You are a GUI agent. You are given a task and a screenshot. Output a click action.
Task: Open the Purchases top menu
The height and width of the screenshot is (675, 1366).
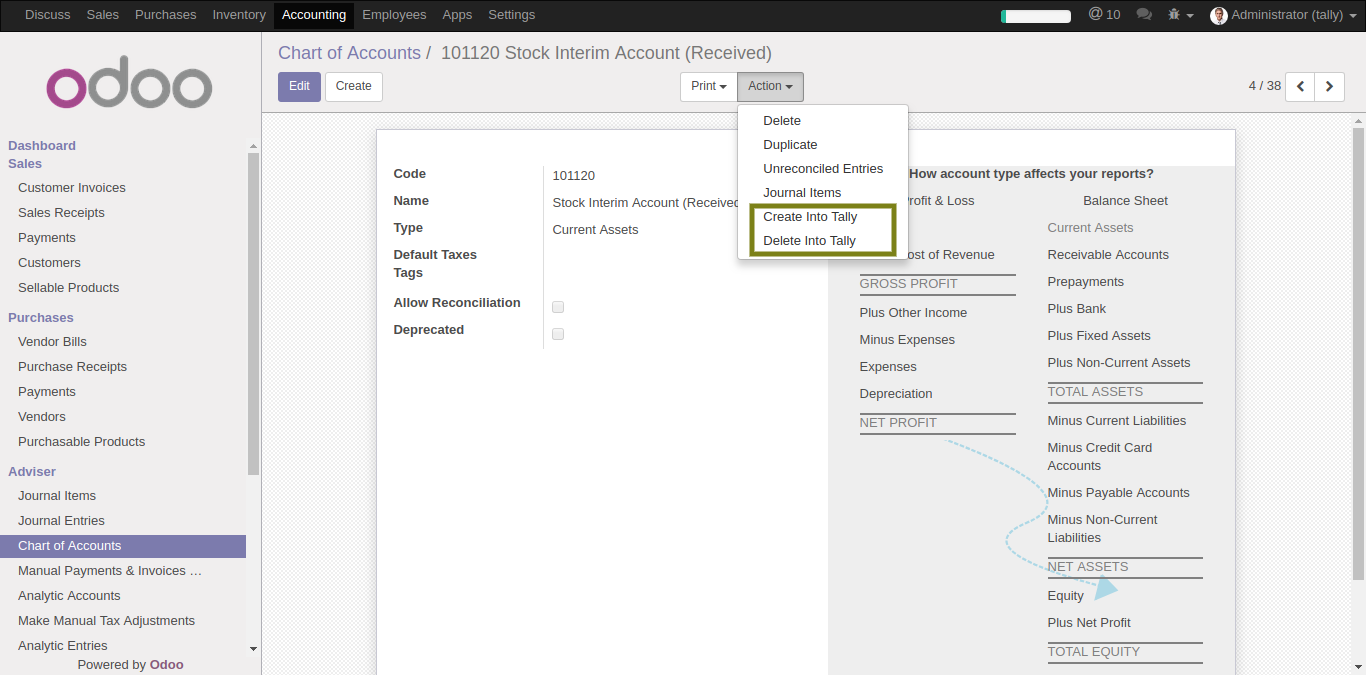(x=166, y=15)
